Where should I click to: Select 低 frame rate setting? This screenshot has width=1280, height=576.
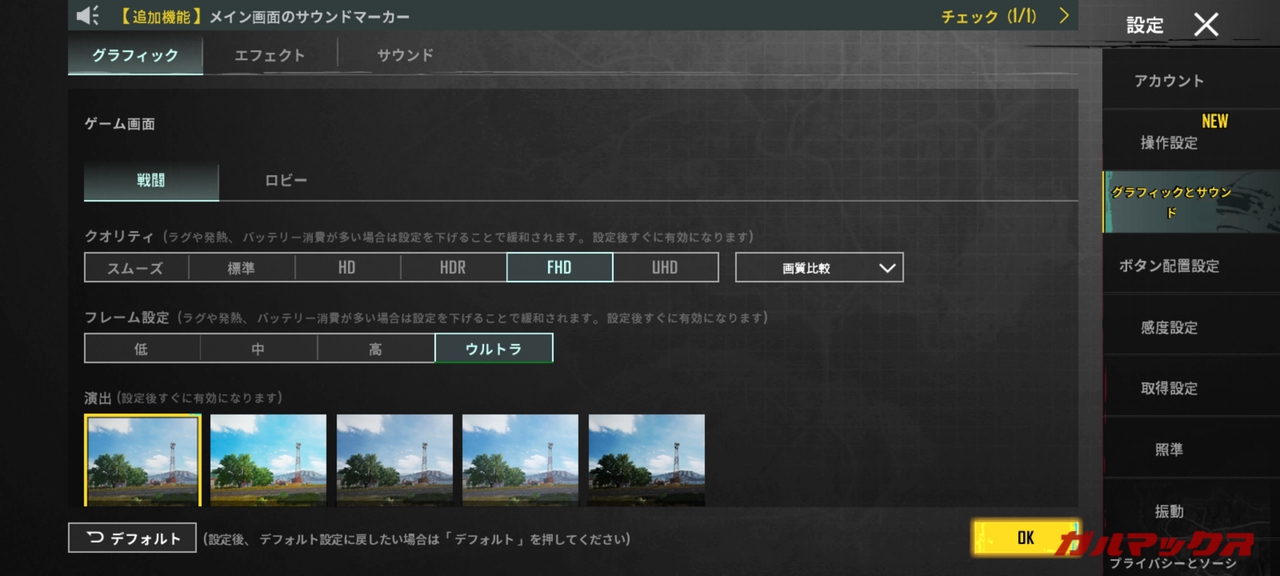[142, 349]
